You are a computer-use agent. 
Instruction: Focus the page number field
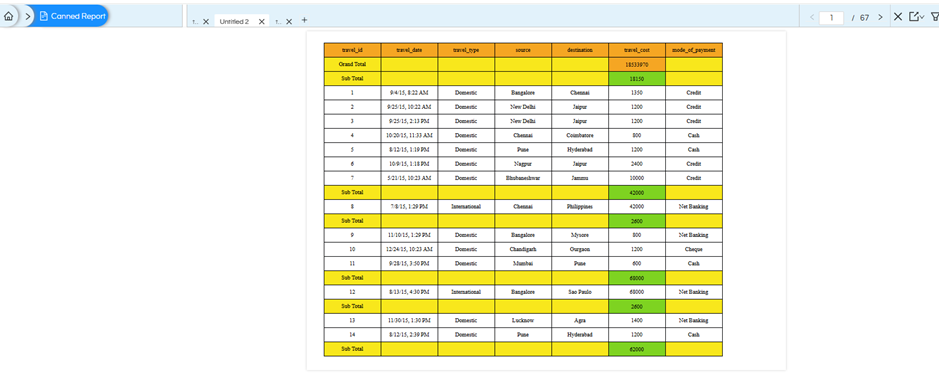click(831, 17)
